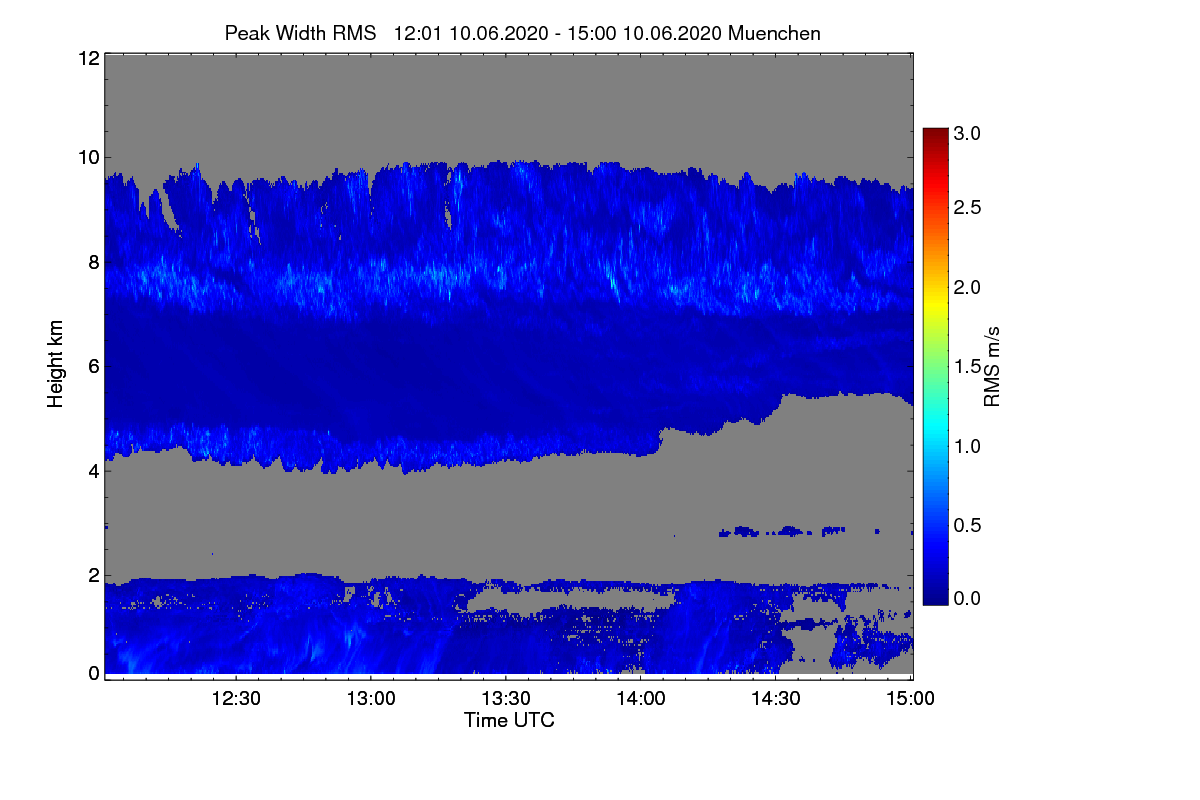Screen dimensions: 1200x800
Task: Click the height tick label 6
Action: click(x=93, y=367)
